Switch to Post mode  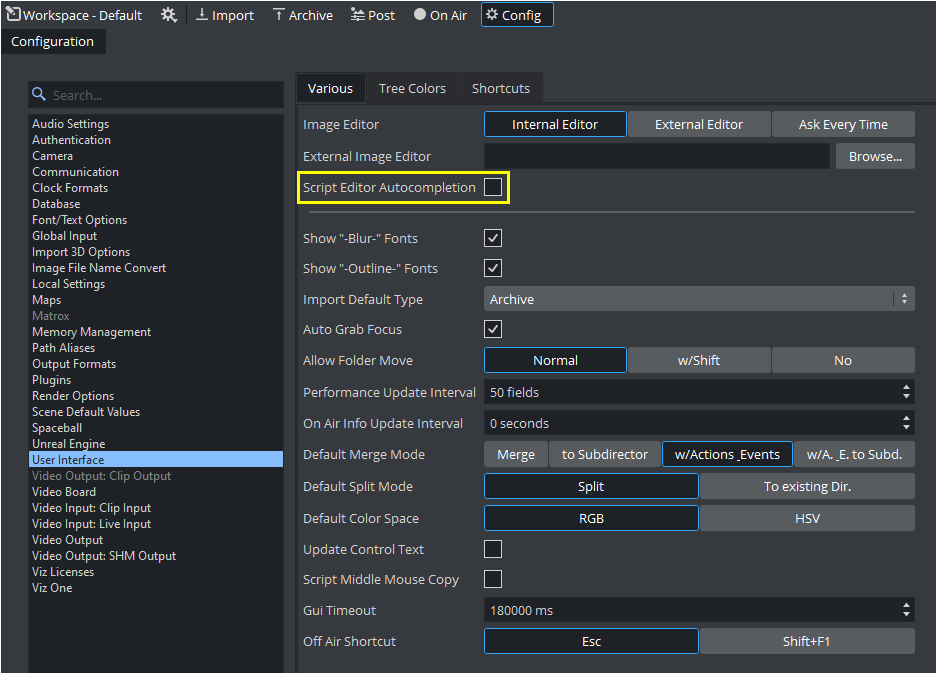click(x=372, y=15)
